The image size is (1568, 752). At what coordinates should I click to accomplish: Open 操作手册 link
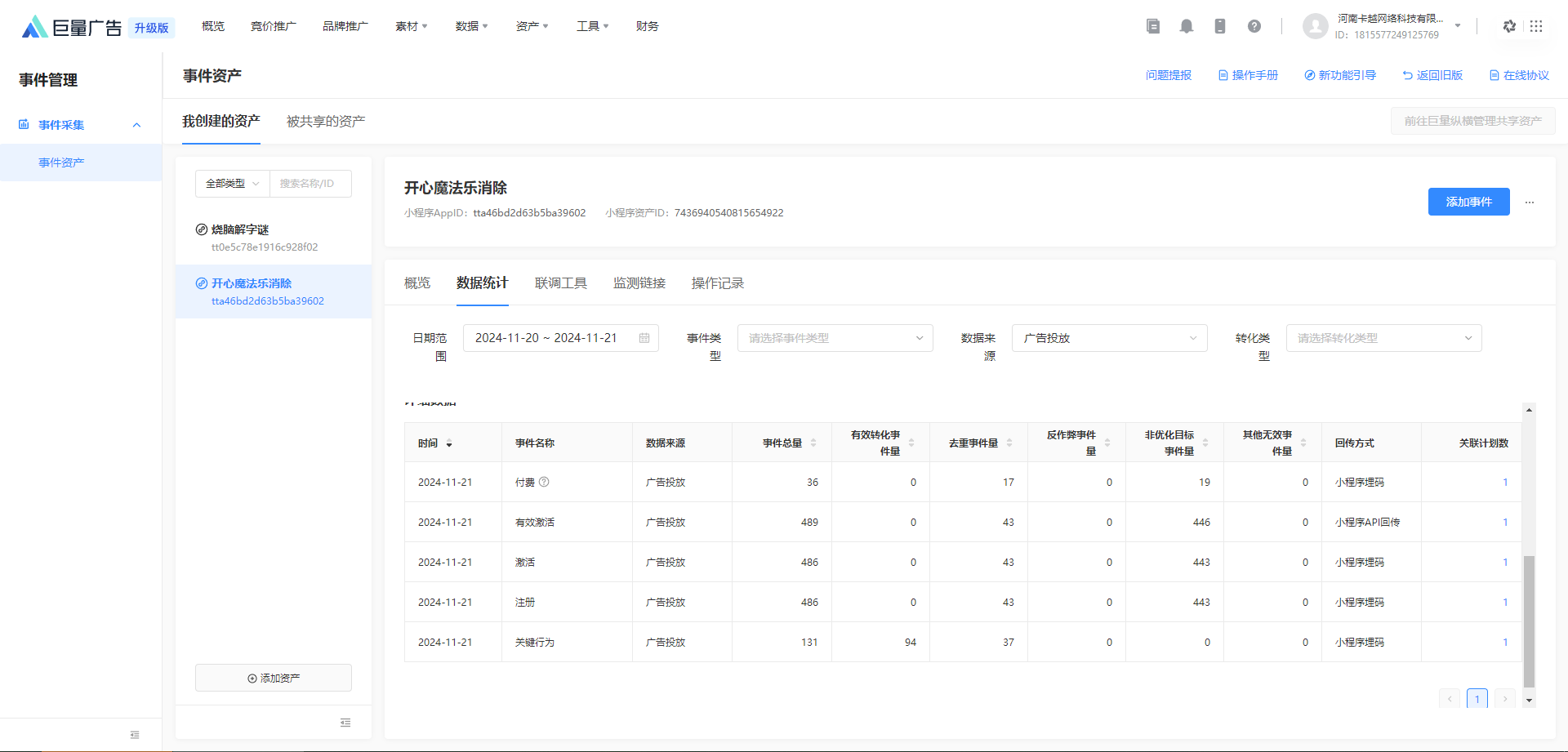1249,75
